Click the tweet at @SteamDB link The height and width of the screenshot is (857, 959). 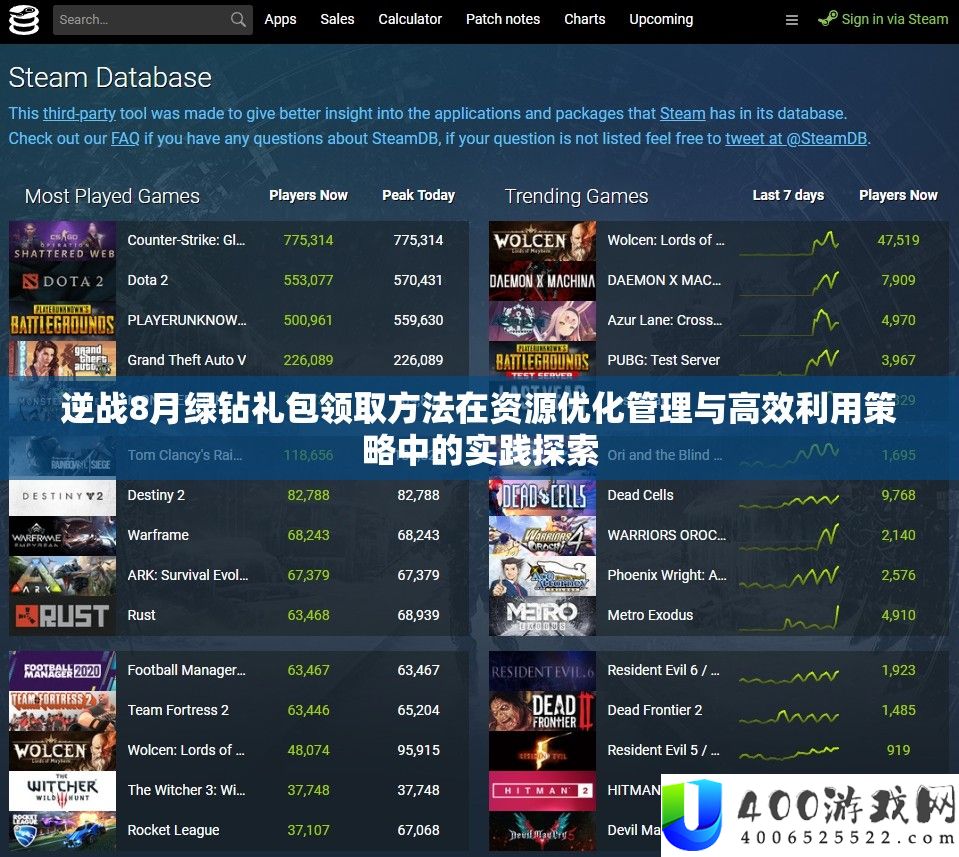pyautogui.click(x=796, y=139)
